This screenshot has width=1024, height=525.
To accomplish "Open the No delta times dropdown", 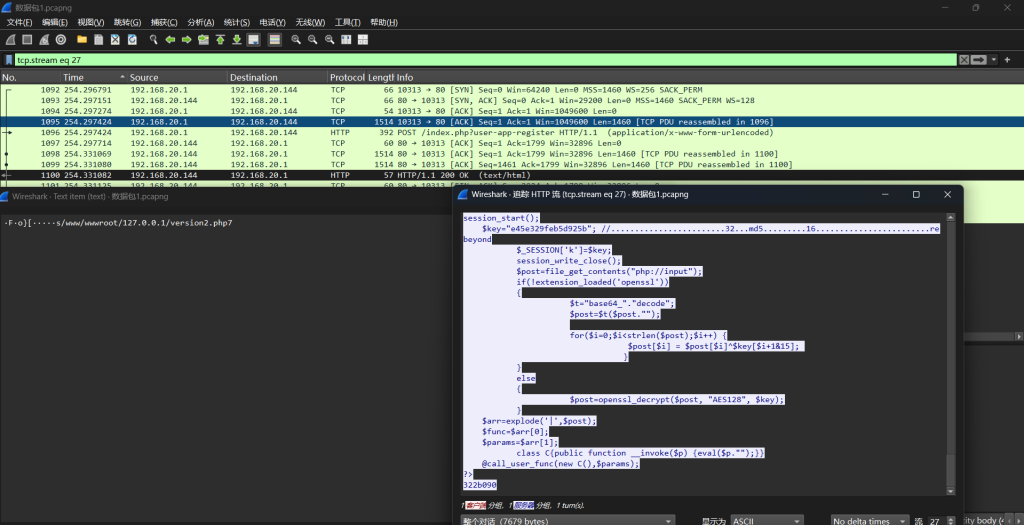I will 870,521.
